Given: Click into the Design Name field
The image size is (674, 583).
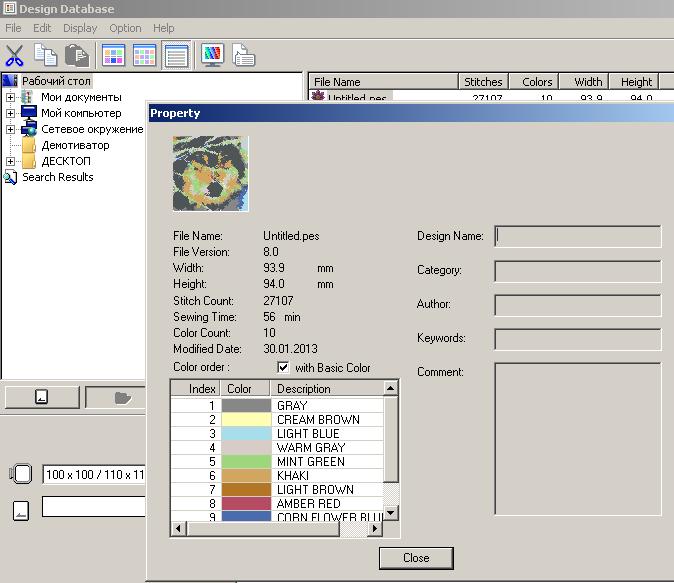Looking at the screenshot, I should pyautogui.click(x=578, y=236).
